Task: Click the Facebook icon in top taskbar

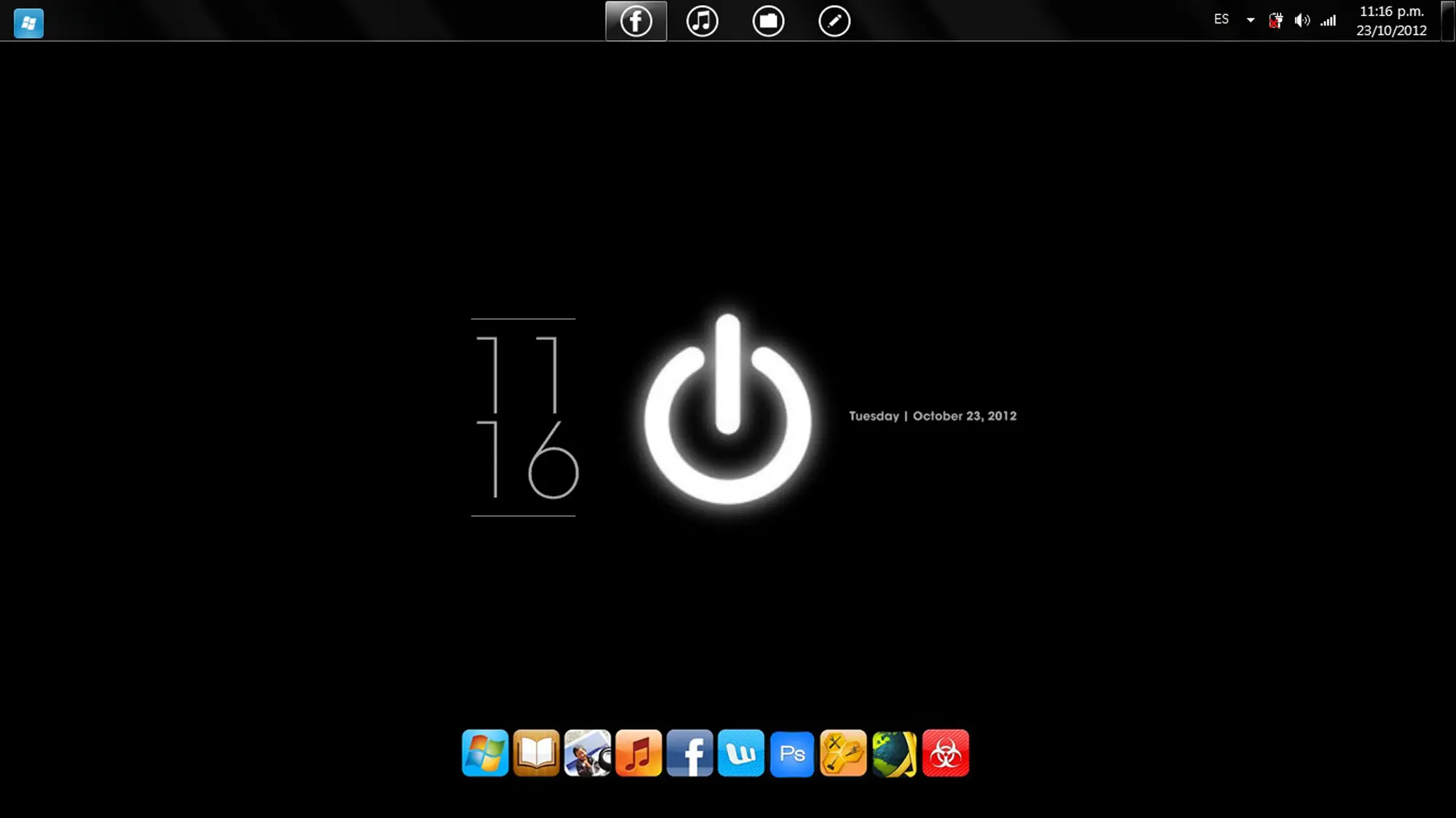Action: click(636, 21)
